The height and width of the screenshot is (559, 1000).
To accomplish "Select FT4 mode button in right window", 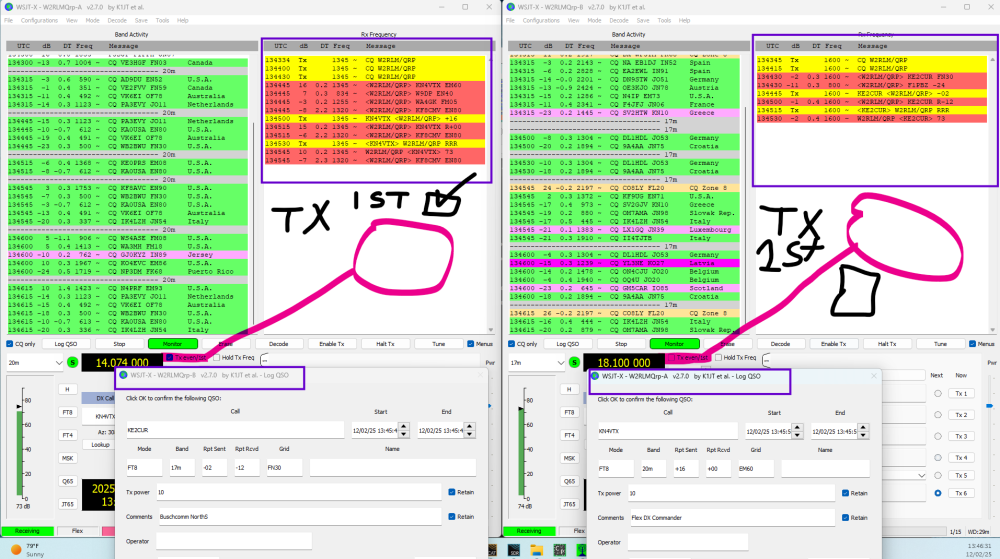I will point(569,435).
